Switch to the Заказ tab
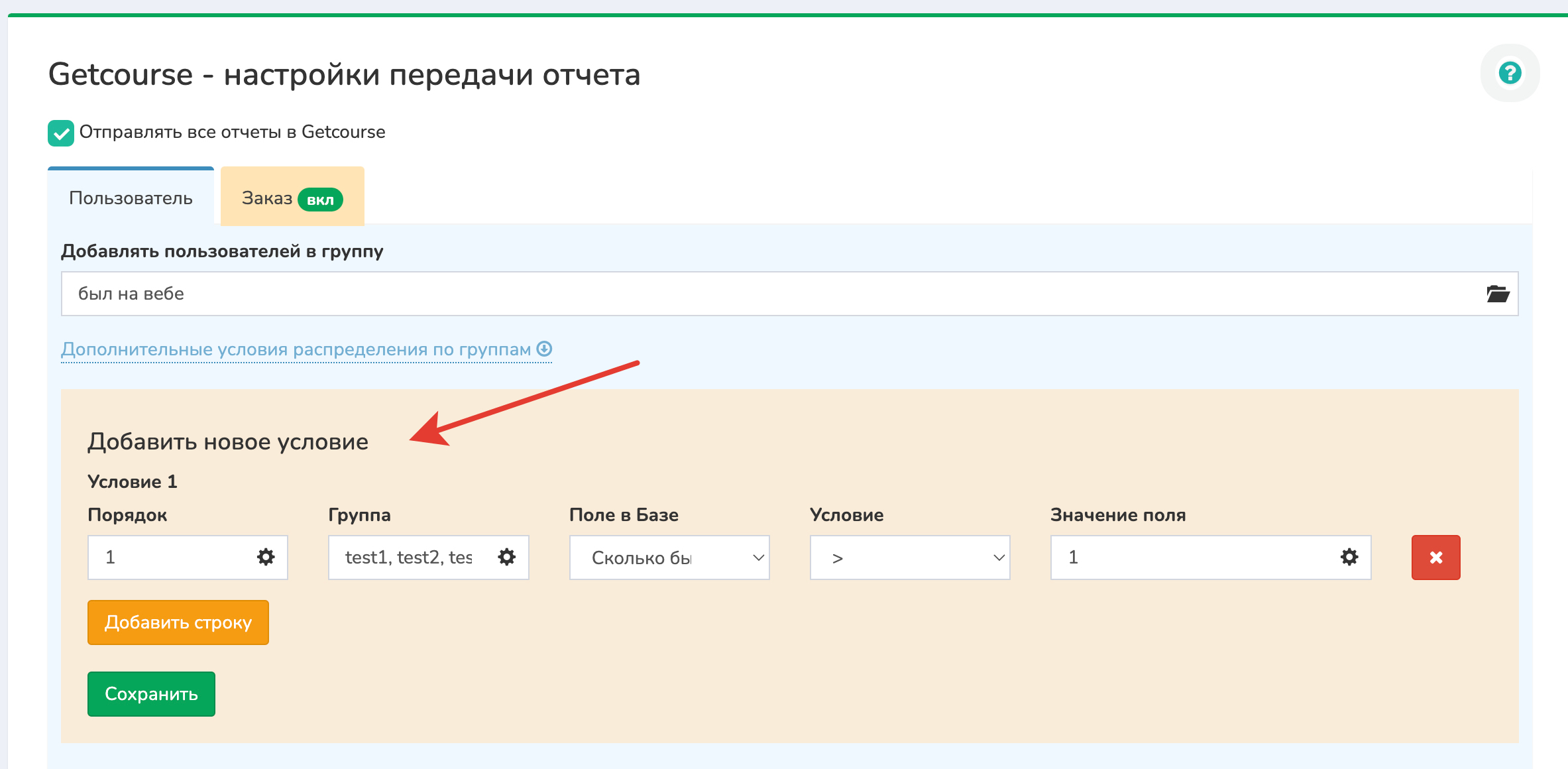This screenshot has width=1568, height=769. [267, 198]
